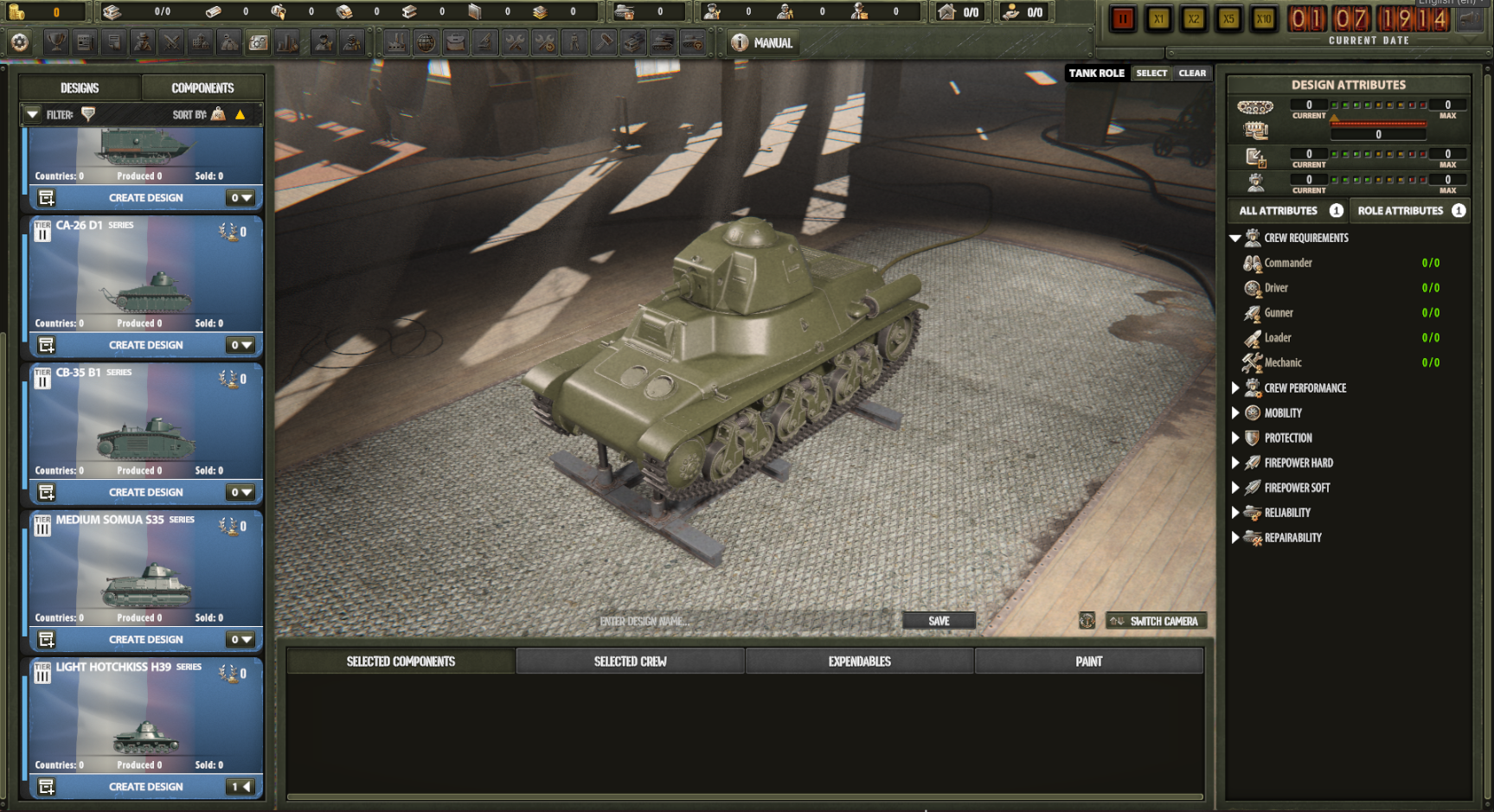This screenshot has height=812, width=1494.
Task: Open the Selected Crew tab
Action: [x=630, y=662]
